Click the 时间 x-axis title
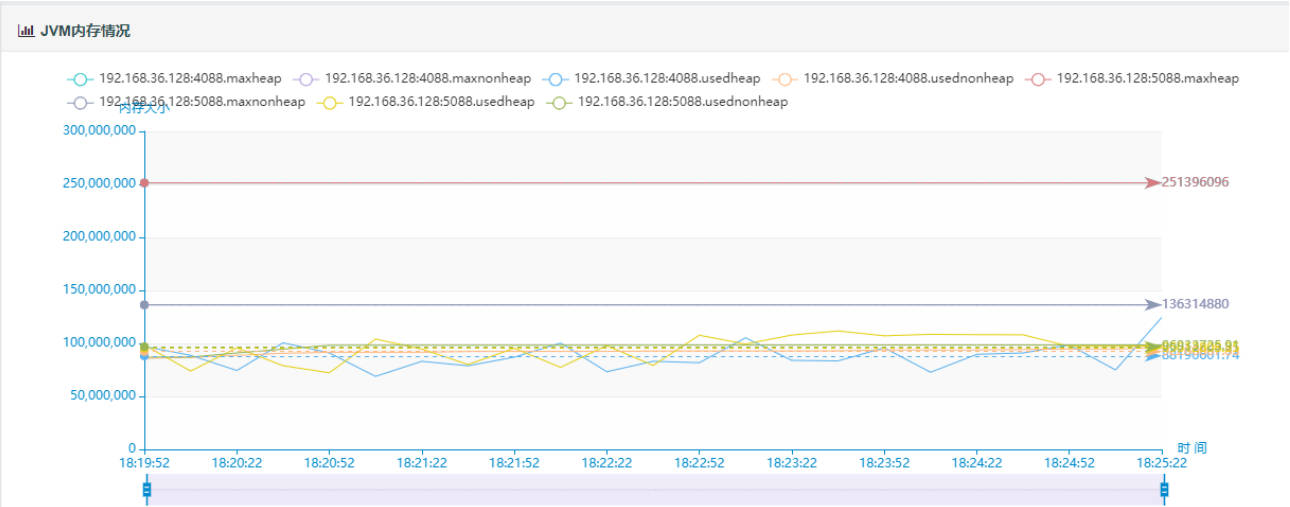The height and width of the screenshot is (507, 1290). click(1192, 448)
